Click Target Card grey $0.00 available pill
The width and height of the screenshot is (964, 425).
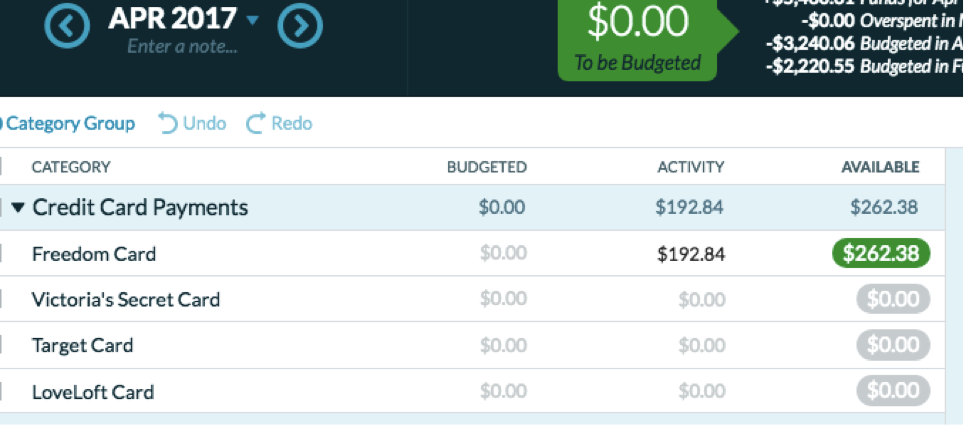click(893, 345)
